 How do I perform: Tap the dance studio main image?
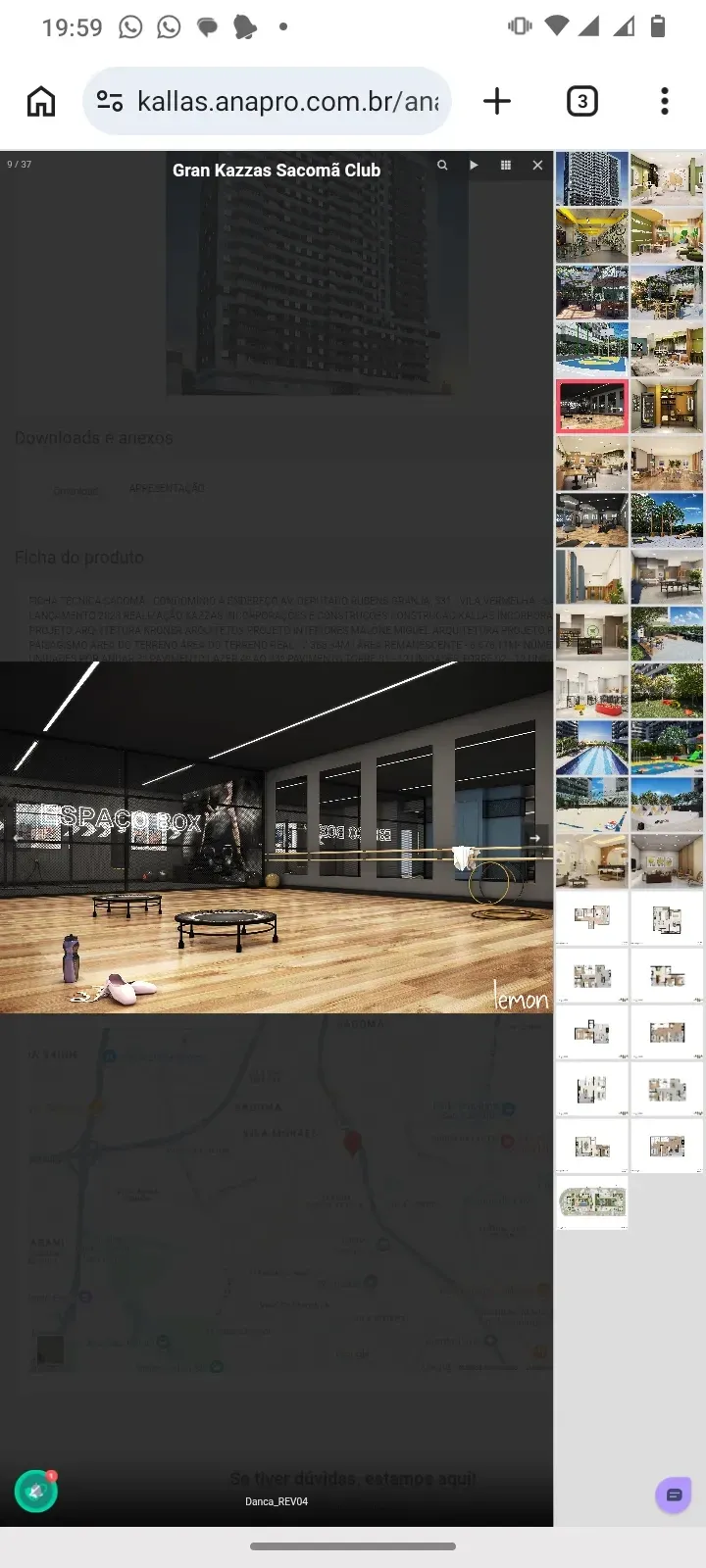(x=277, y=837)
